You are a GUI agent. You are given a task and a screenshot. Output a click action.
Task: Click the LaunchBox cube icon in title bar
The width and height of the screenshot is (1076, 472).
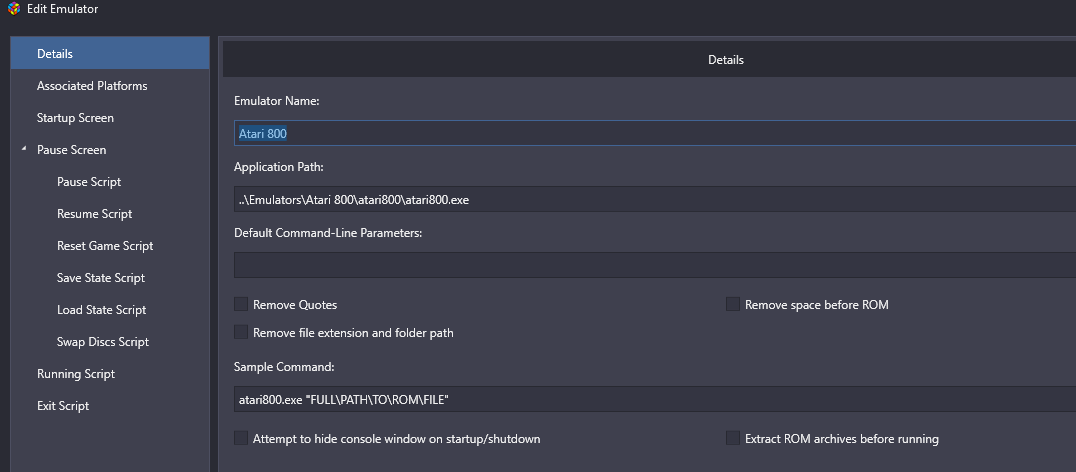[14, 9]
